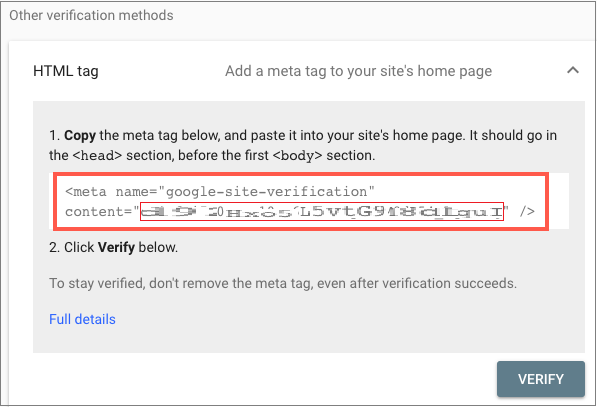Click the Other verification methods heading
This screenshot has height=407, width=597.
(91, 15)
